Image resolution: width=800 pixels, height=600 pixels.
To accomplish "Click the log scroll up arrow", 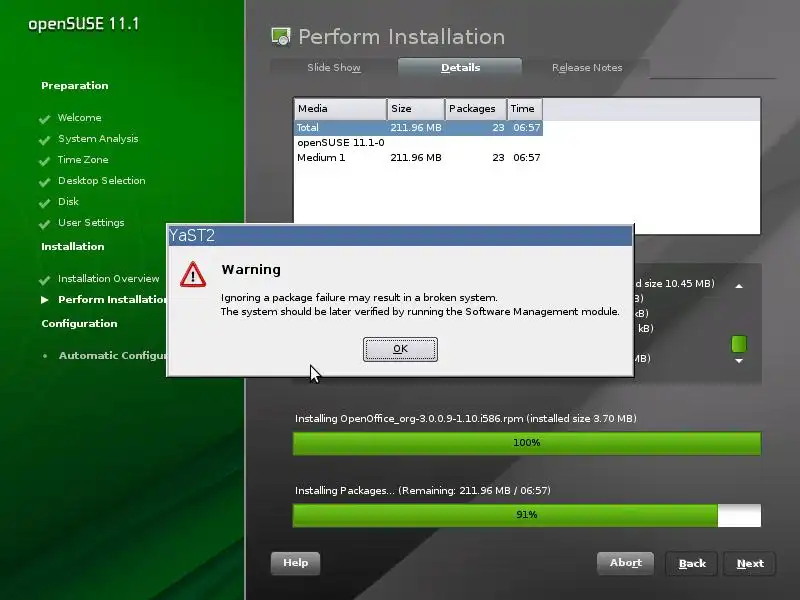I will tap(739, 286).
